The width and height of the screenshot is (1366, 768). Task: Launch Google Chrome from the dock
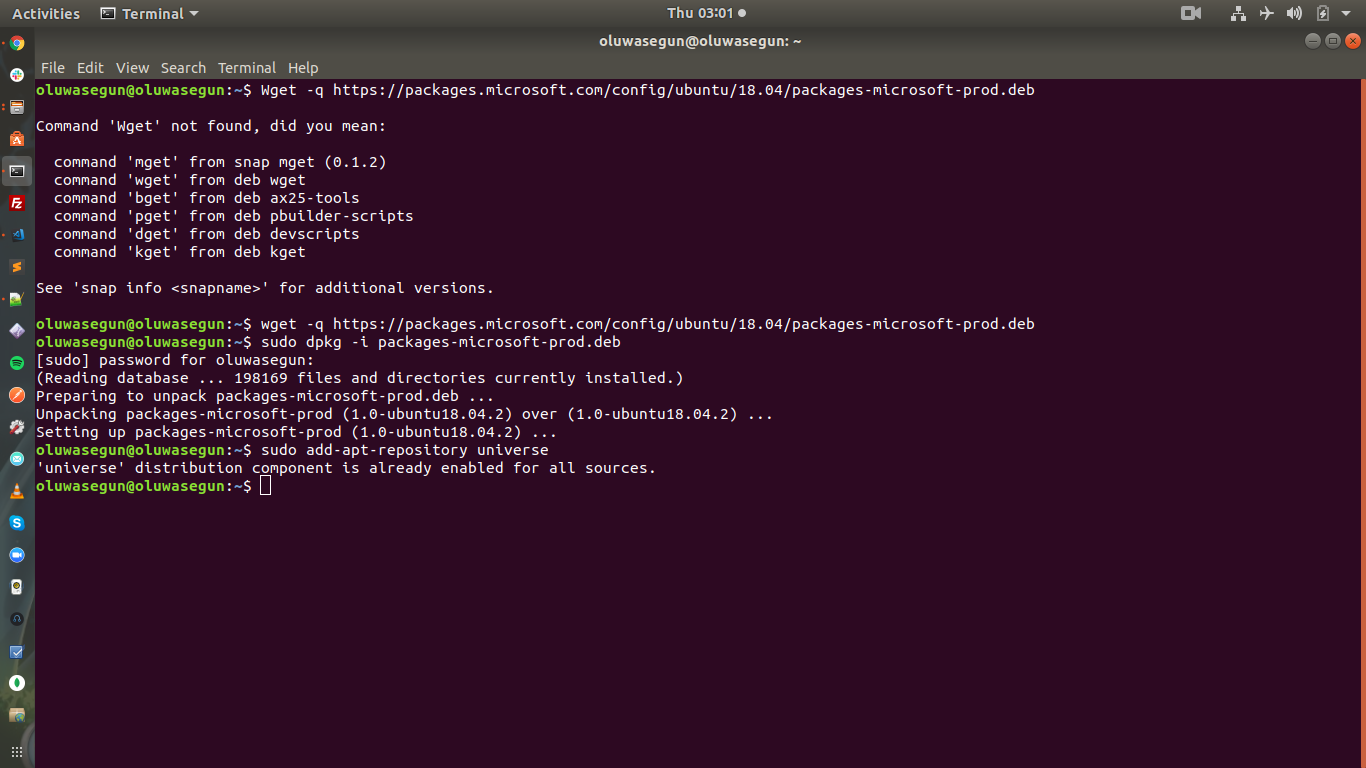16,43
